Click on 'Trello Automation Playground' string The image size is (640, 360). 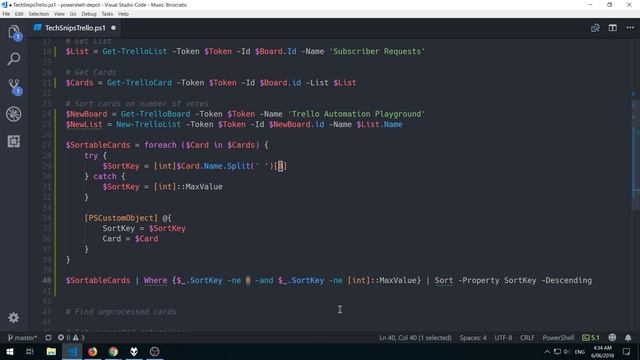pos(356,114)
